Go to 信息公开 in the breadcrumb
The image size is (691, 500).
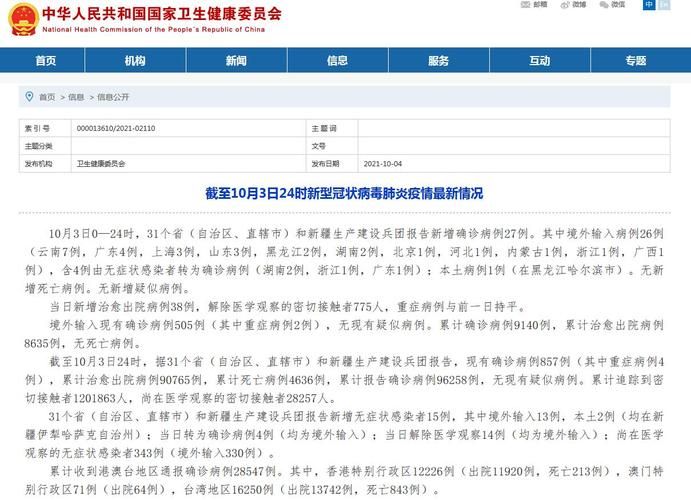tap(113, 97)
